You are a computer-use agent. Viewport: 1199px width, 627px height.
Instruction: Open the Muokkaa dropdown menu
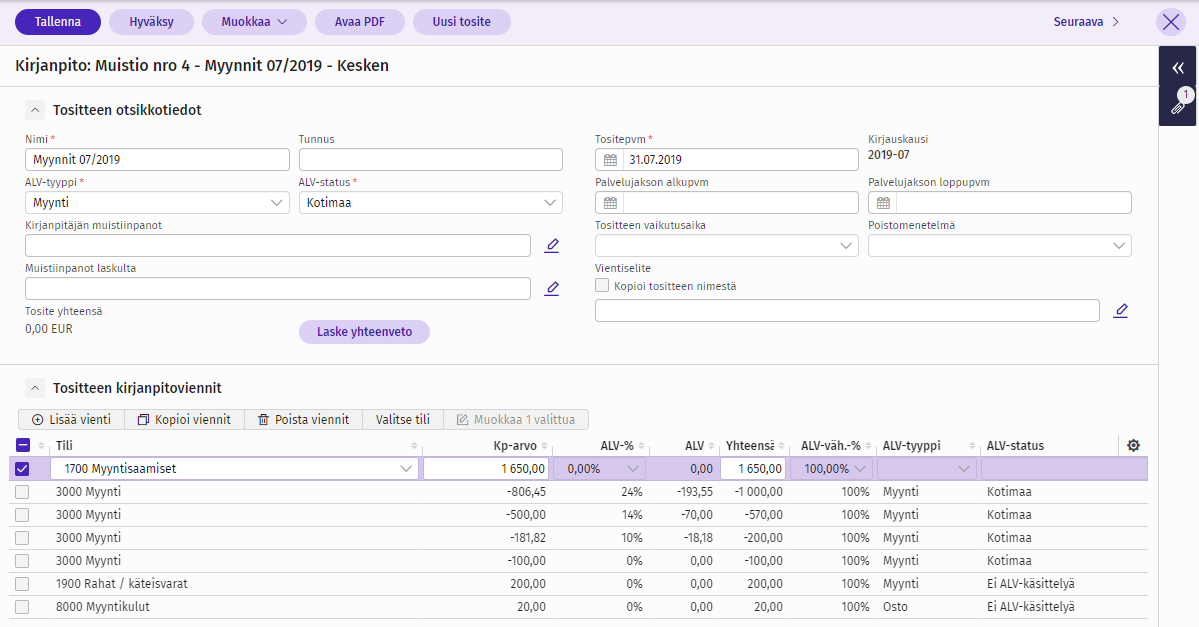click(254, 22)
